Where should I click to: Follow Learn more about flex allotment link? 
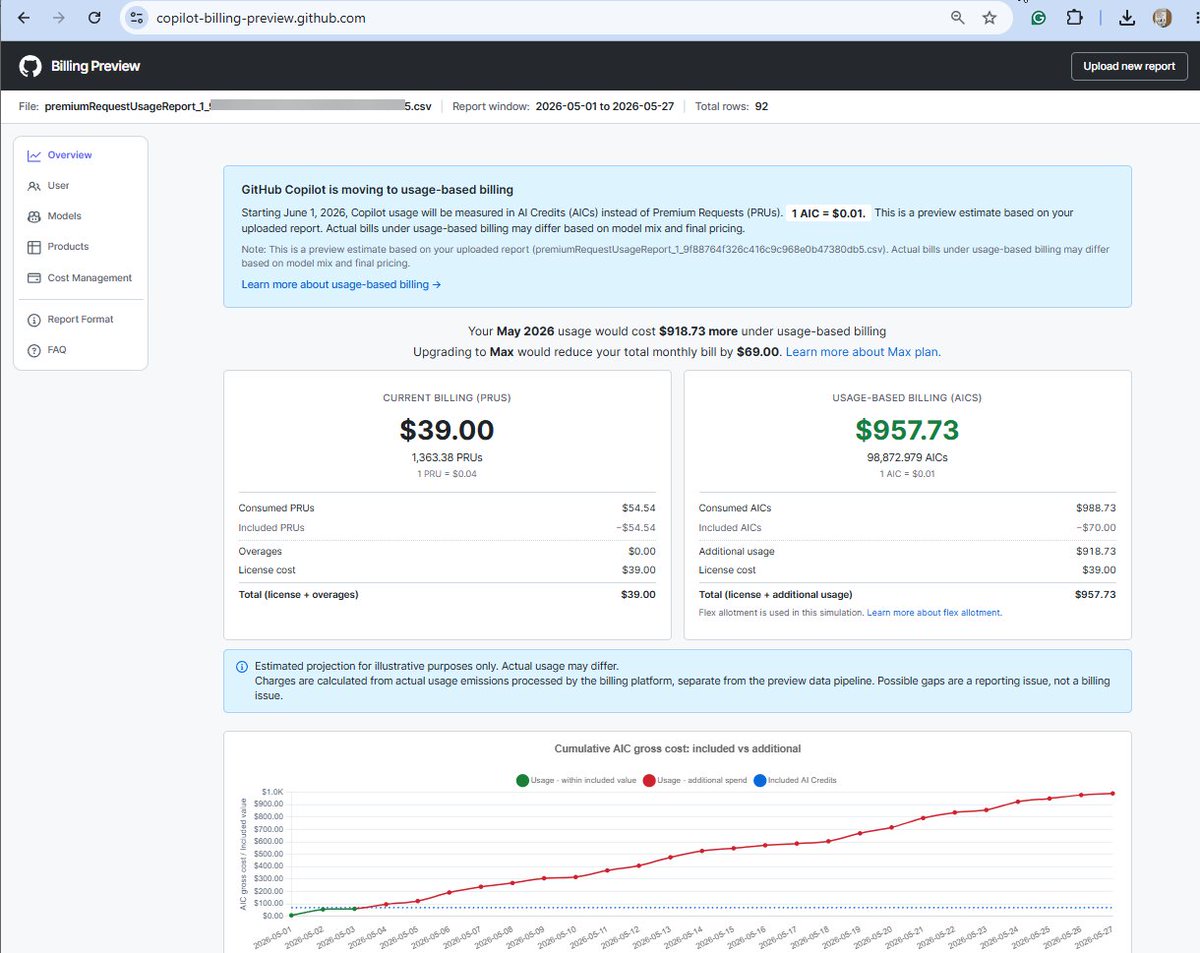coord(934,612)
